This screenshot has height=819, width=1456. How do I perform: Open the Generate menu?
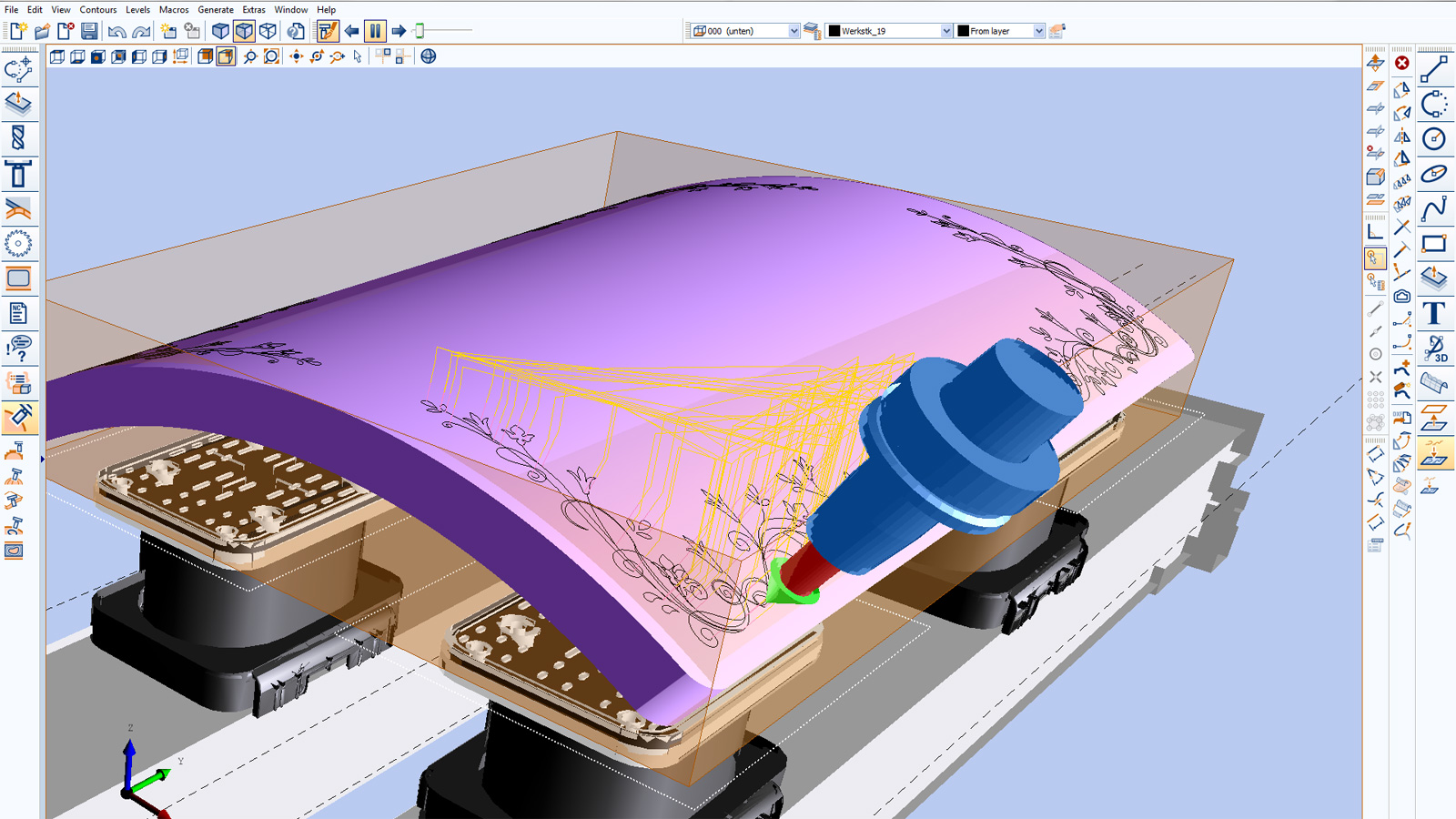point(216,9)
